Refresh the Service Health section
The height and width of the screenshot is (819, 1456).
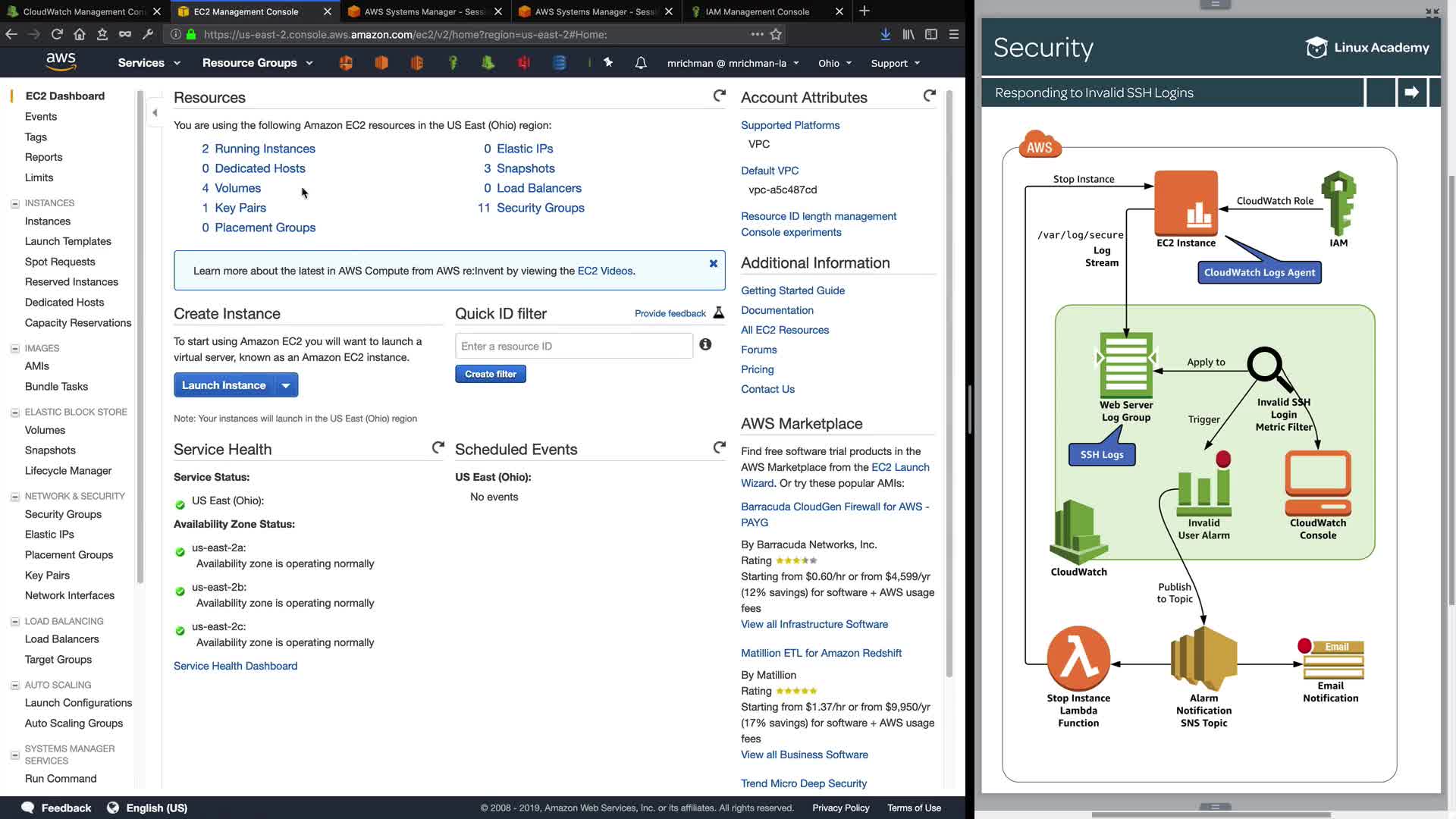click(x=438, y=447)
